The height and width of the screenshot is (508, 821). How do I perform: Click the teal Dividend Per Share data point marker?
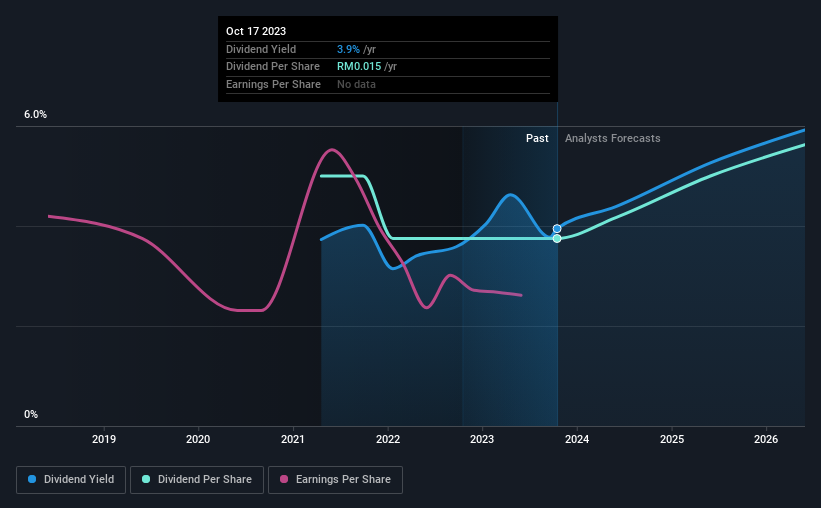click(557, 239)
